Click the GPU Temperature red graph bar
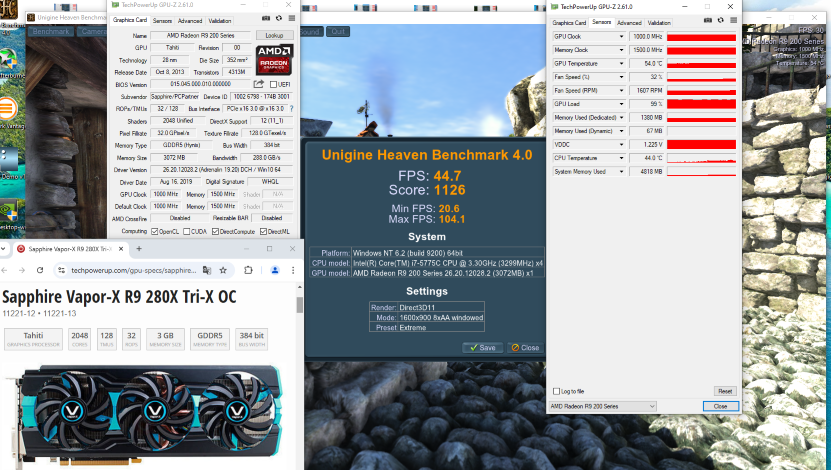 click(x=701, y=64)
